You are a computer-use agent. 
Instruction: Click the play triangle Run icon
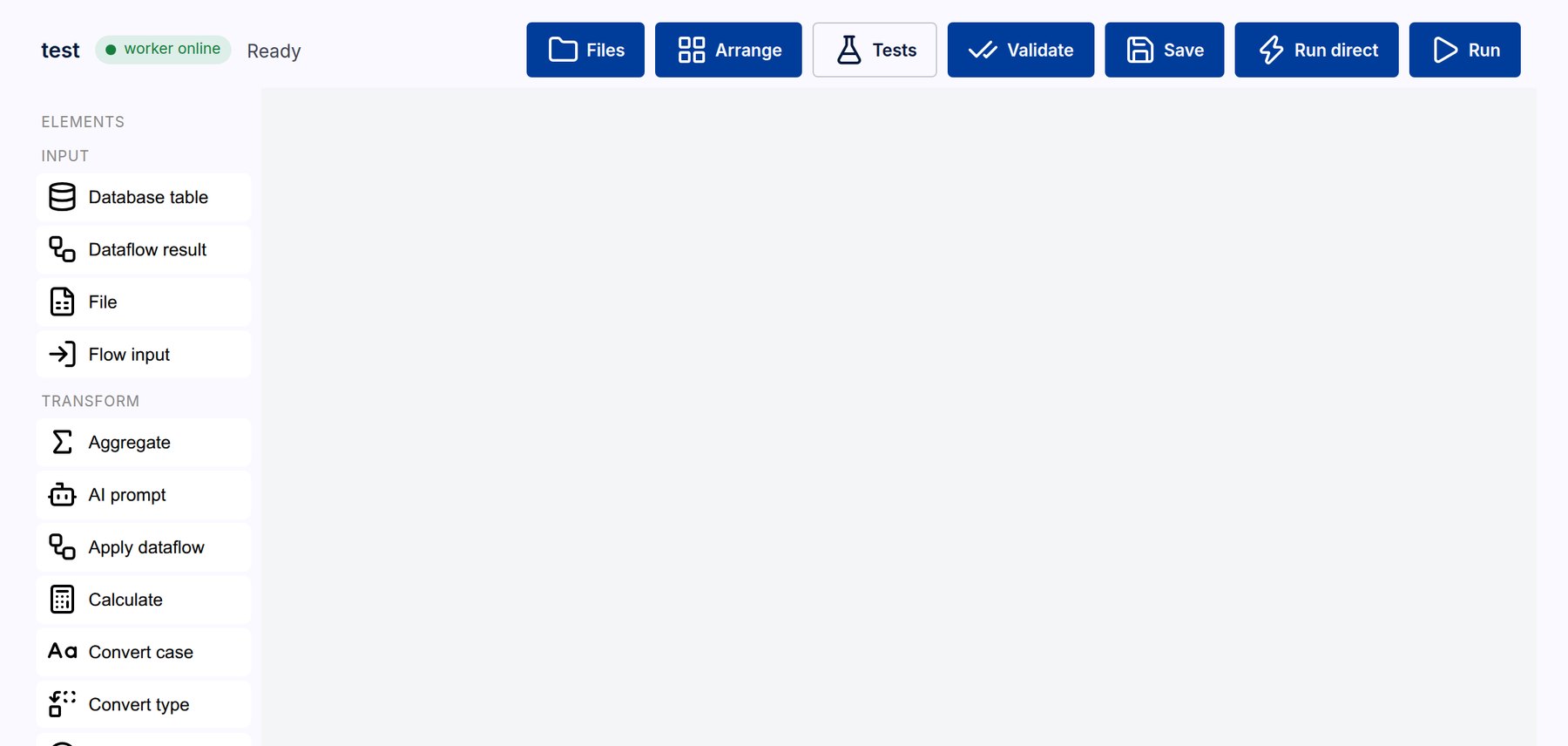[x=1445, y=50]
